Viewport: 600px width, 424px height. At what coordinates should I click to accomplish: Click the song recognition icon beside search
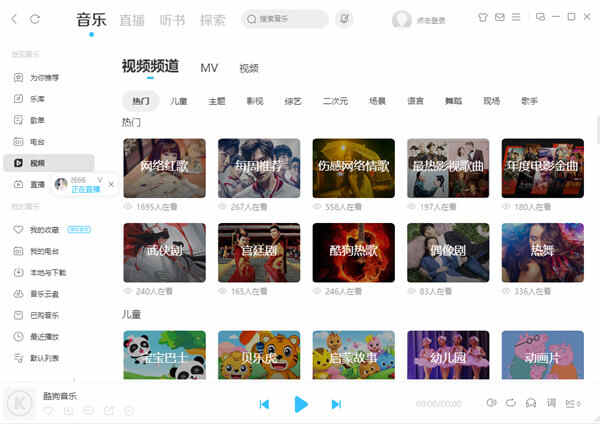pos(345,18)
